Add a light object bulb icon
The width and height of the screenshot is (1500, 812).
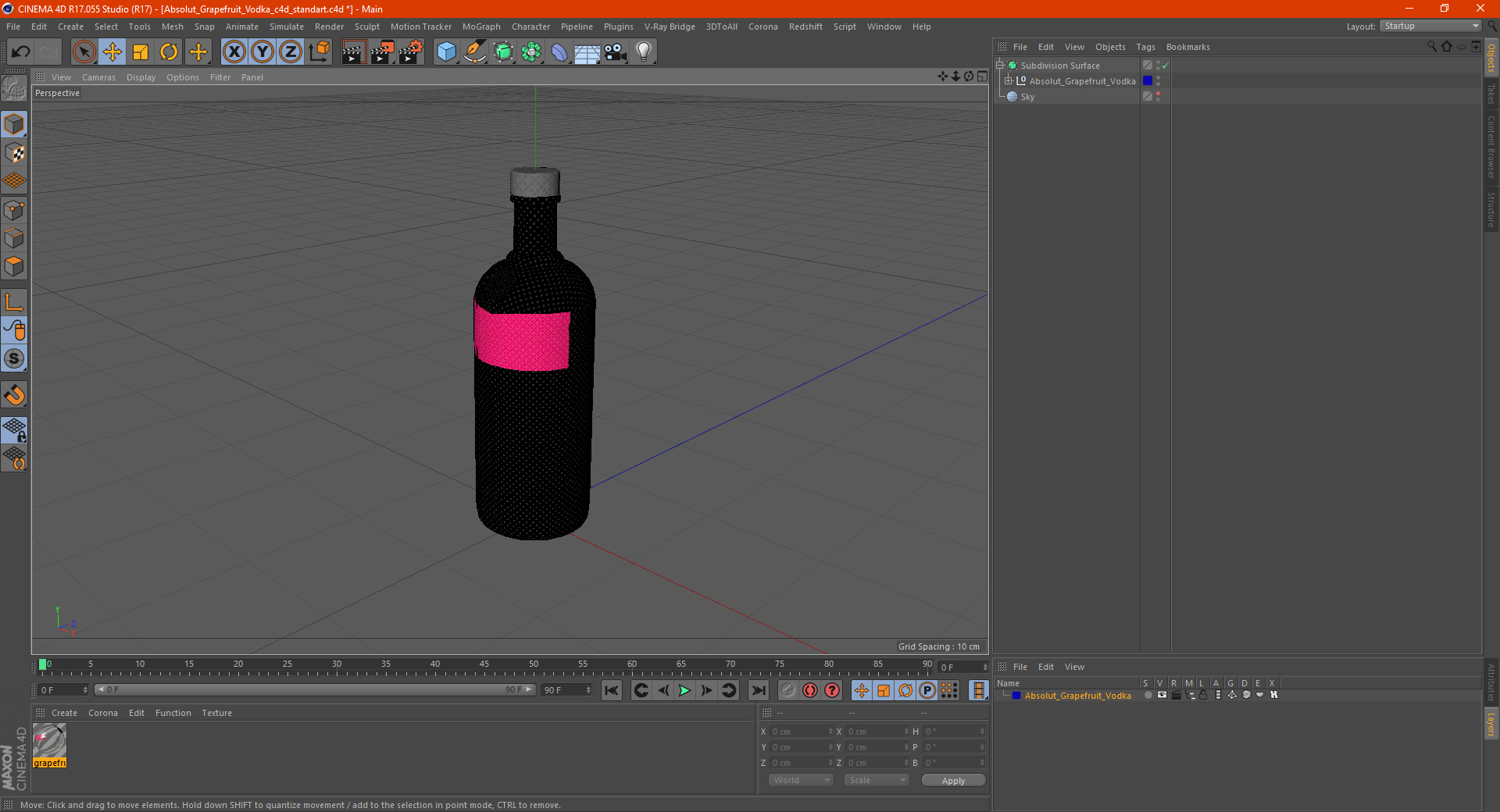[644, 52]
